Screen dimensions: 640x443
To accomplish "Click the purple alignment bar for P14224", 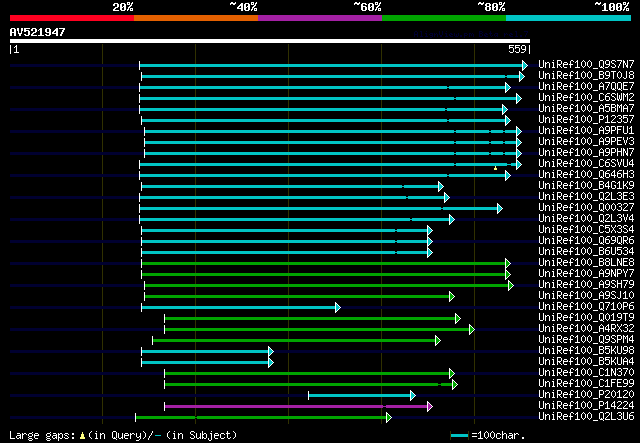I will point(298,406).
